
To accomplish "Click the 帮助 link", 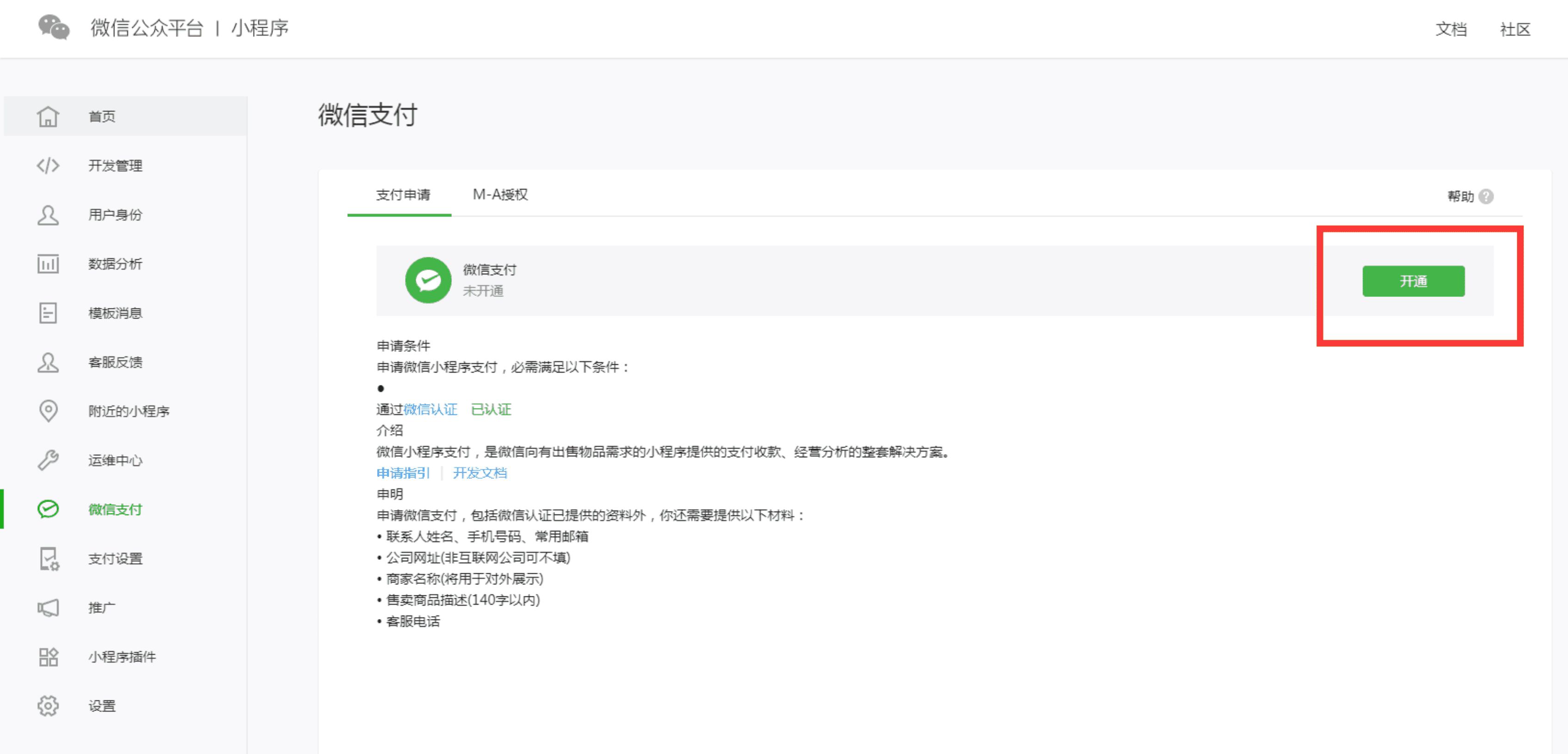I will 1461,196.
